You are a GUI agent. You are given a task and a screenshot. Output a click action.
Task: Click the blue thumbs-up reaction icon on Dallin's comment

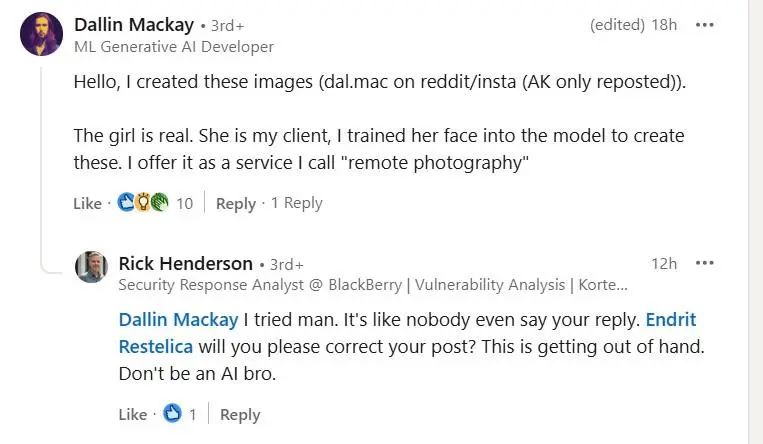point(126,202)
